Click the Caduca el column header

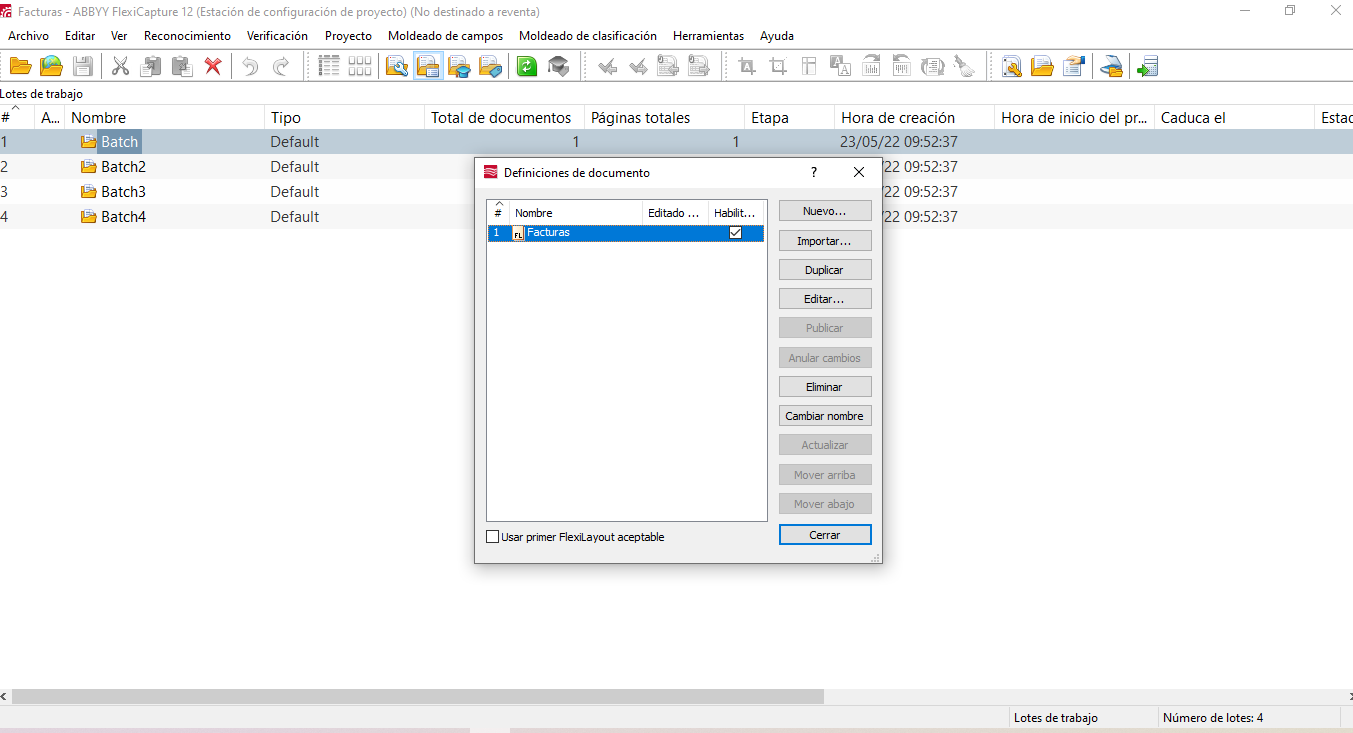(1234, 118)
